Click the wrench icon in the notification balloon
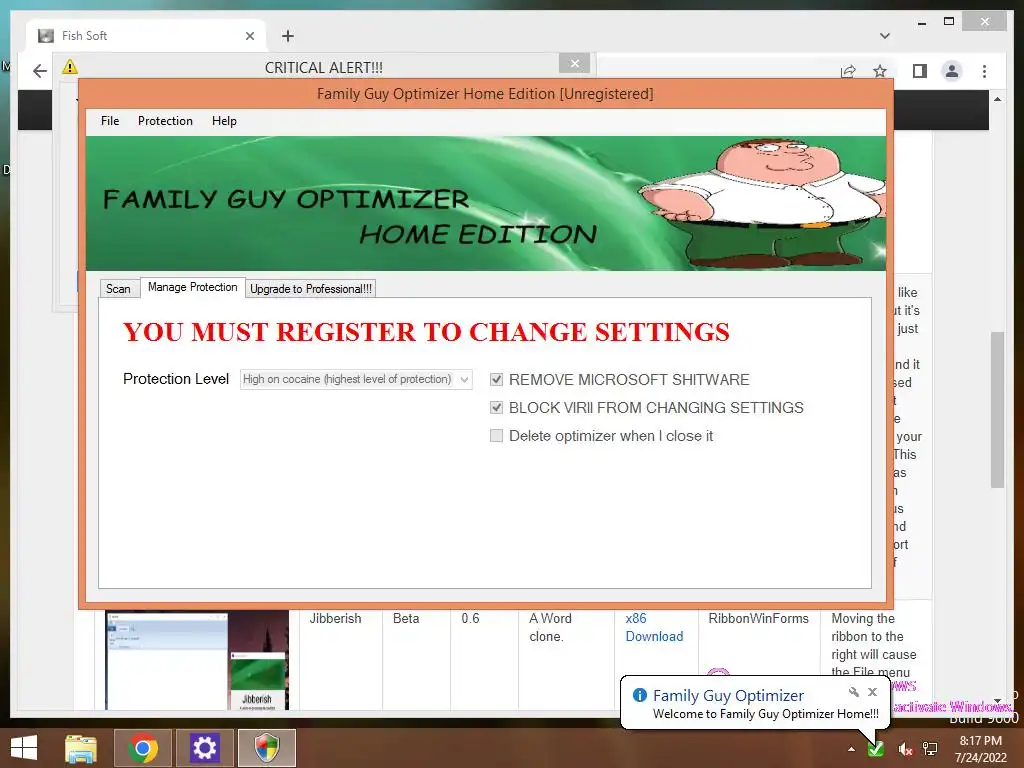Image resolution: width=1024 pixels, height=768 pixels. (x=854, y=692)
